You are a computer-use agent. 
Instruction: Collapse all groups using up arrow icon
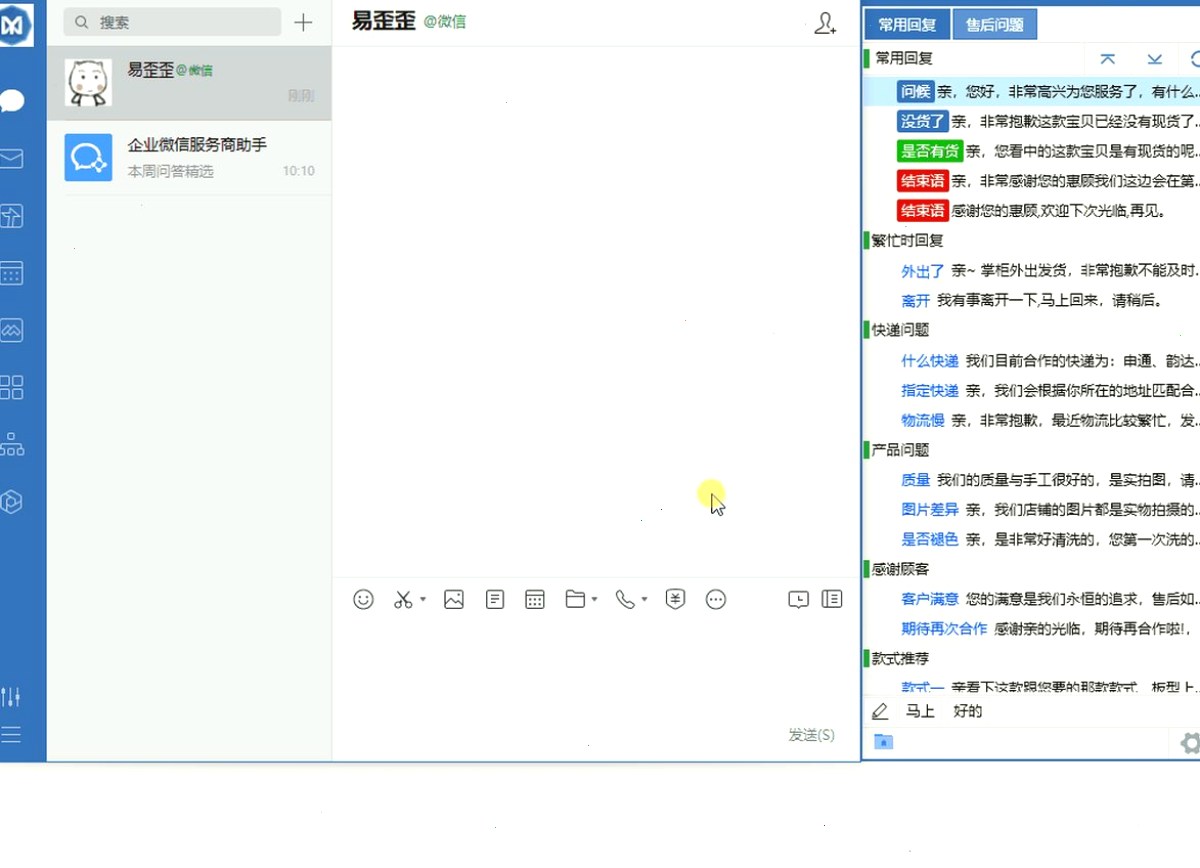tap(1108, 59)
